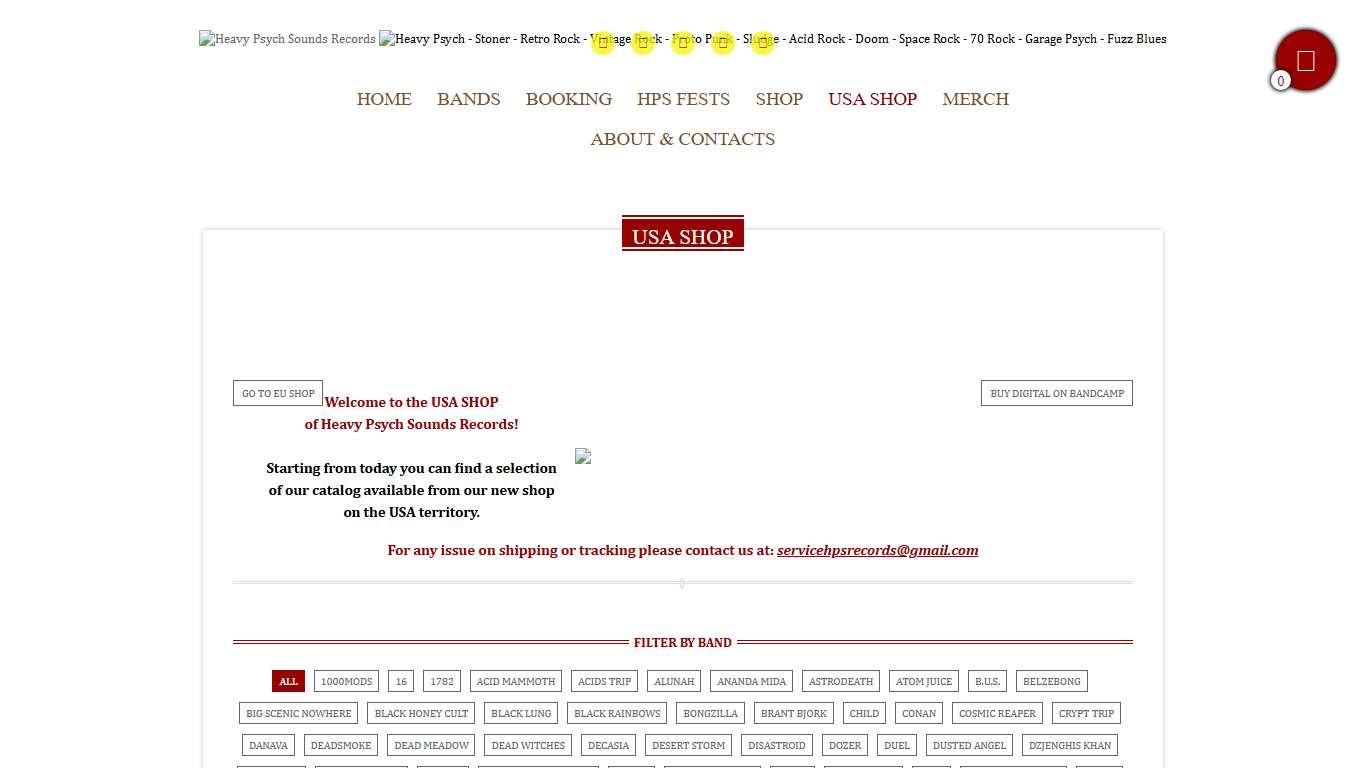Choose the BONGZILLA band filter
The height and width of the screenshot is (768, 1366).
(x=710, y=713)
